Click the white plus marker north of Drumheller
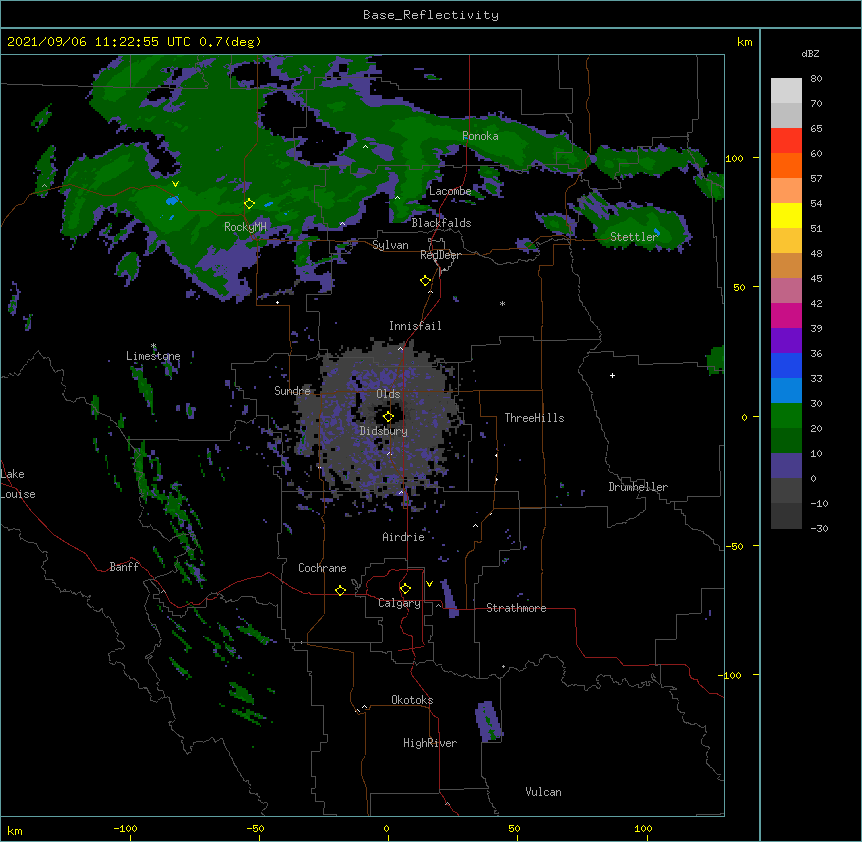This screenshot has width=862, height=842. [x=612, y=375]
